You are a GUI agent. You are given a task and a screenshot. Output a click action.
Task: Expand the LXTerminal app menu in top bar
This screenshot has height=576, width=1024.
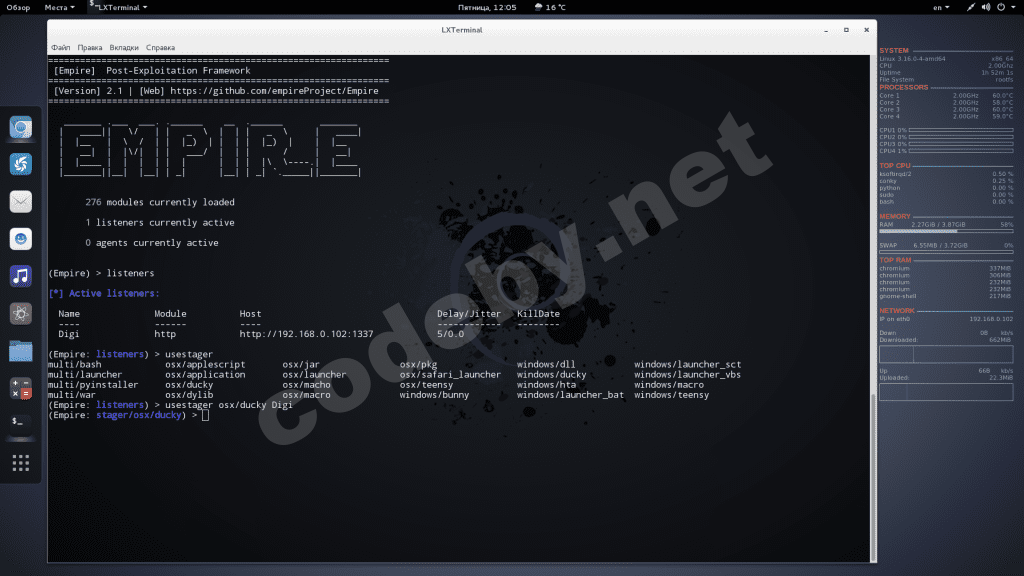pyautogui.click(x=118, y=7)
